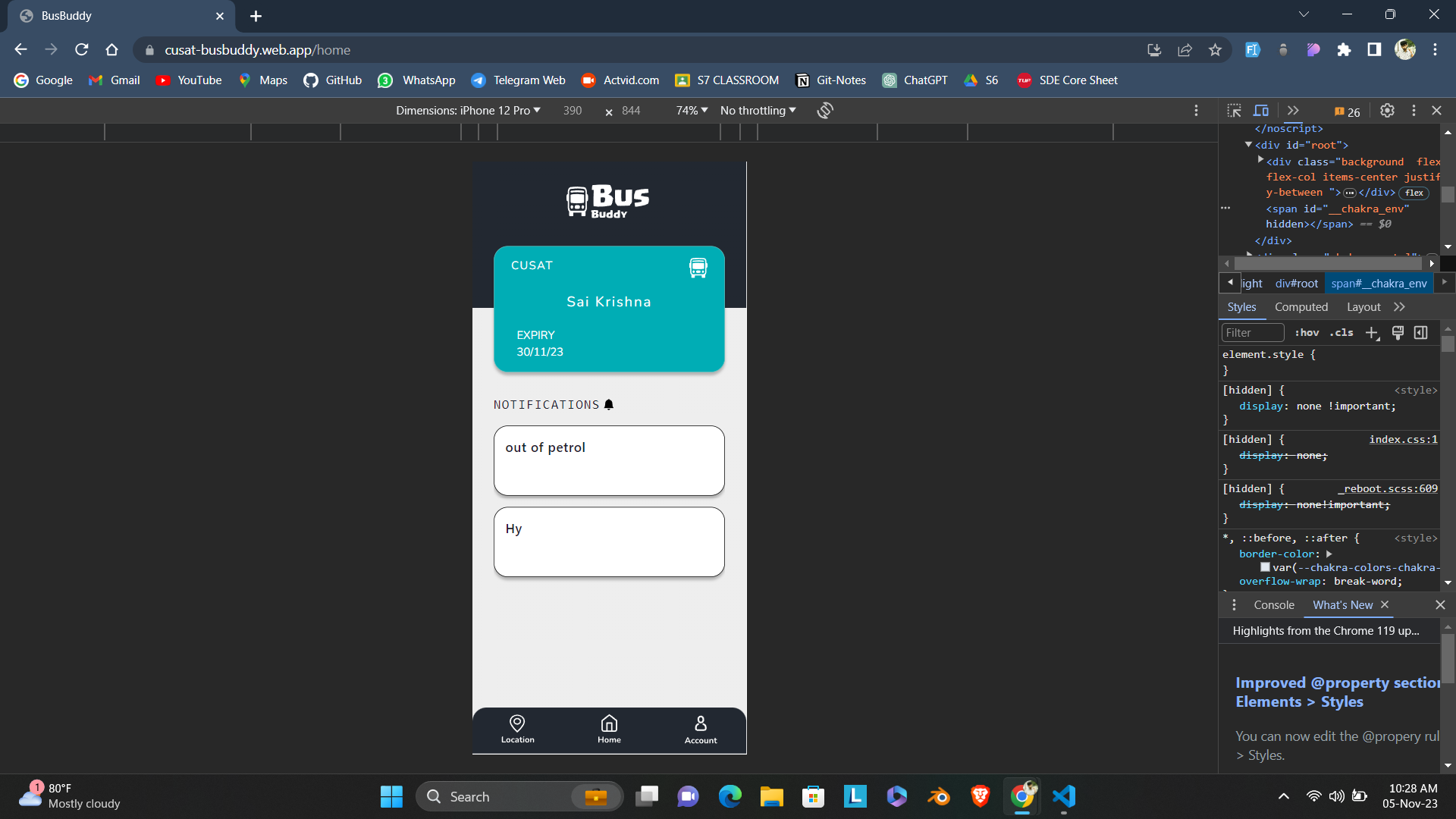Image resolution: width=1456 pixels, height=819 pixels.
Task: Toggle the :hov pseudo-class state panel
Action: pos(1307,332)
